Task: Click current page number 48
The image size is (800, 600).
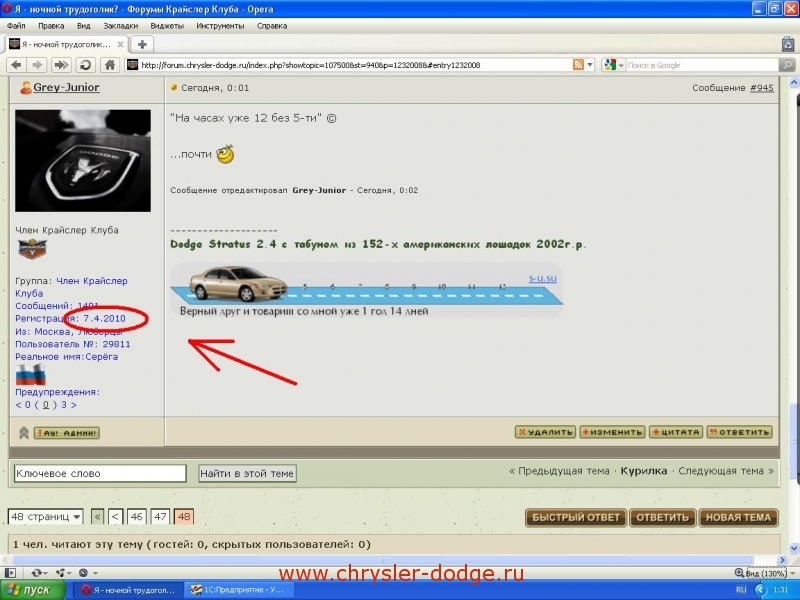Action: pos(184,517)
